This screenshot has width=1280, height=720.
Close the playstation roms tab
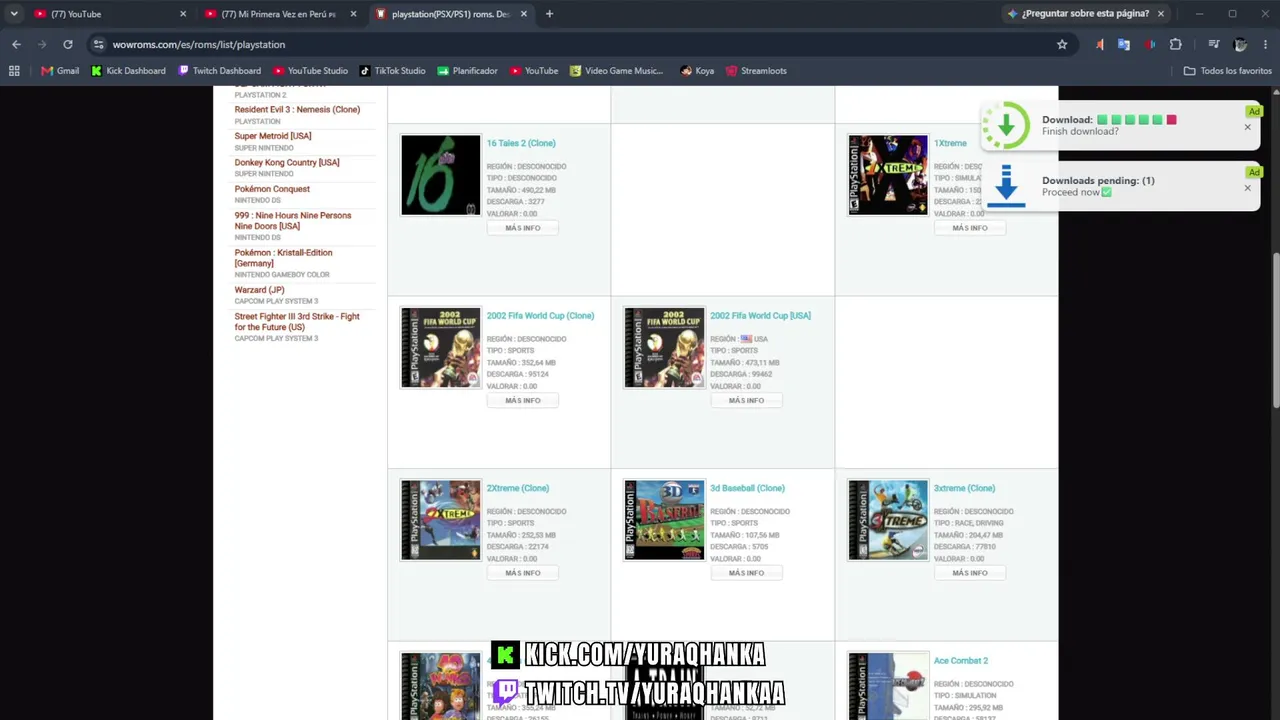pos(523,14)
